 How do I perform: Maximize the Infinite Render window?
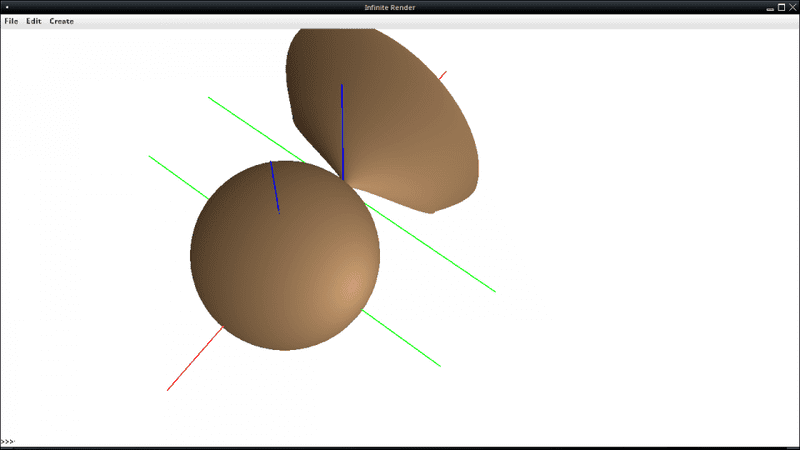pyautogui.click(x=781, y=8)
